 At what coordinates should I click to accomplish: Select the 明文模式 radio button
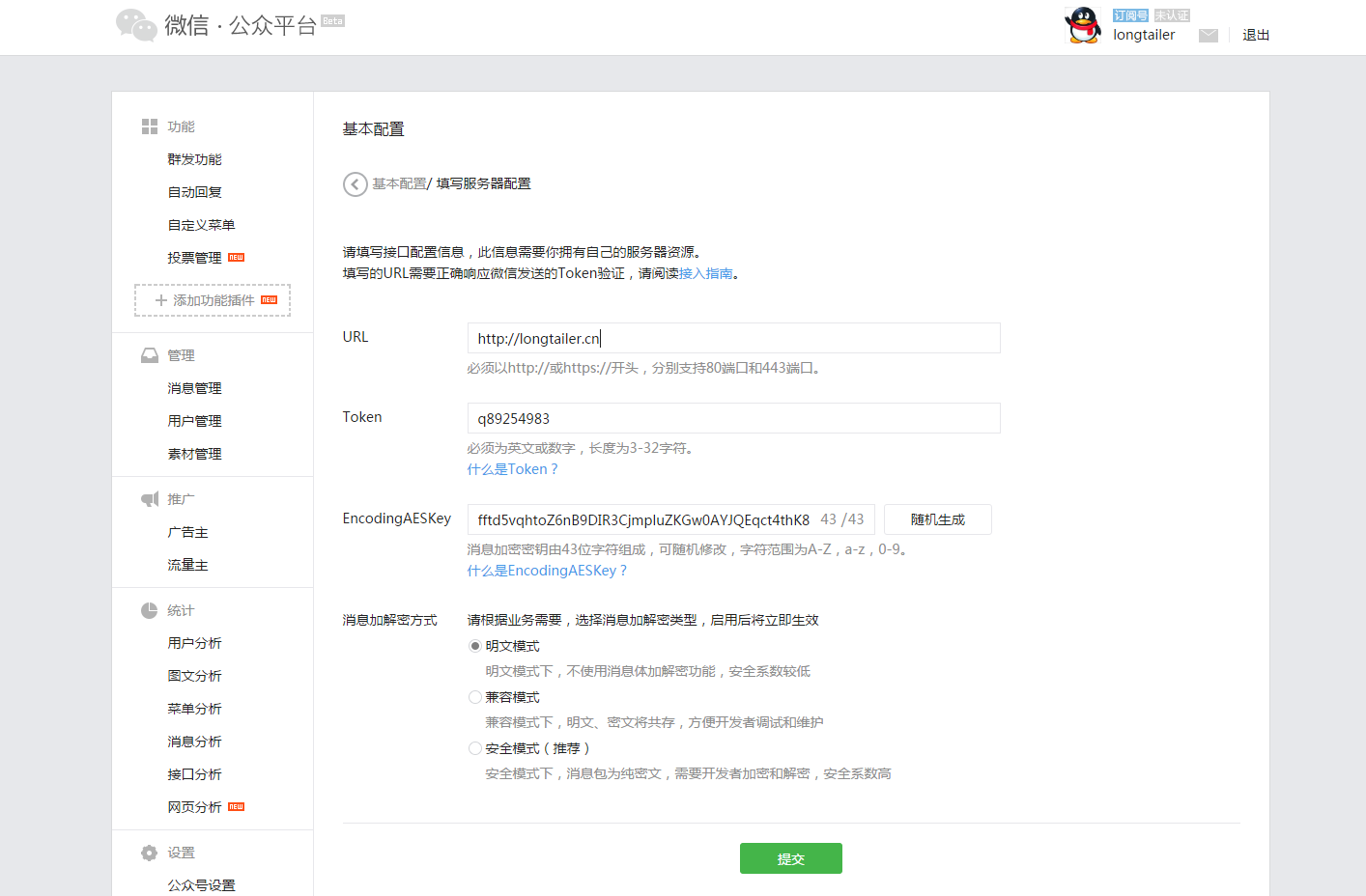(x=474, y=645)
